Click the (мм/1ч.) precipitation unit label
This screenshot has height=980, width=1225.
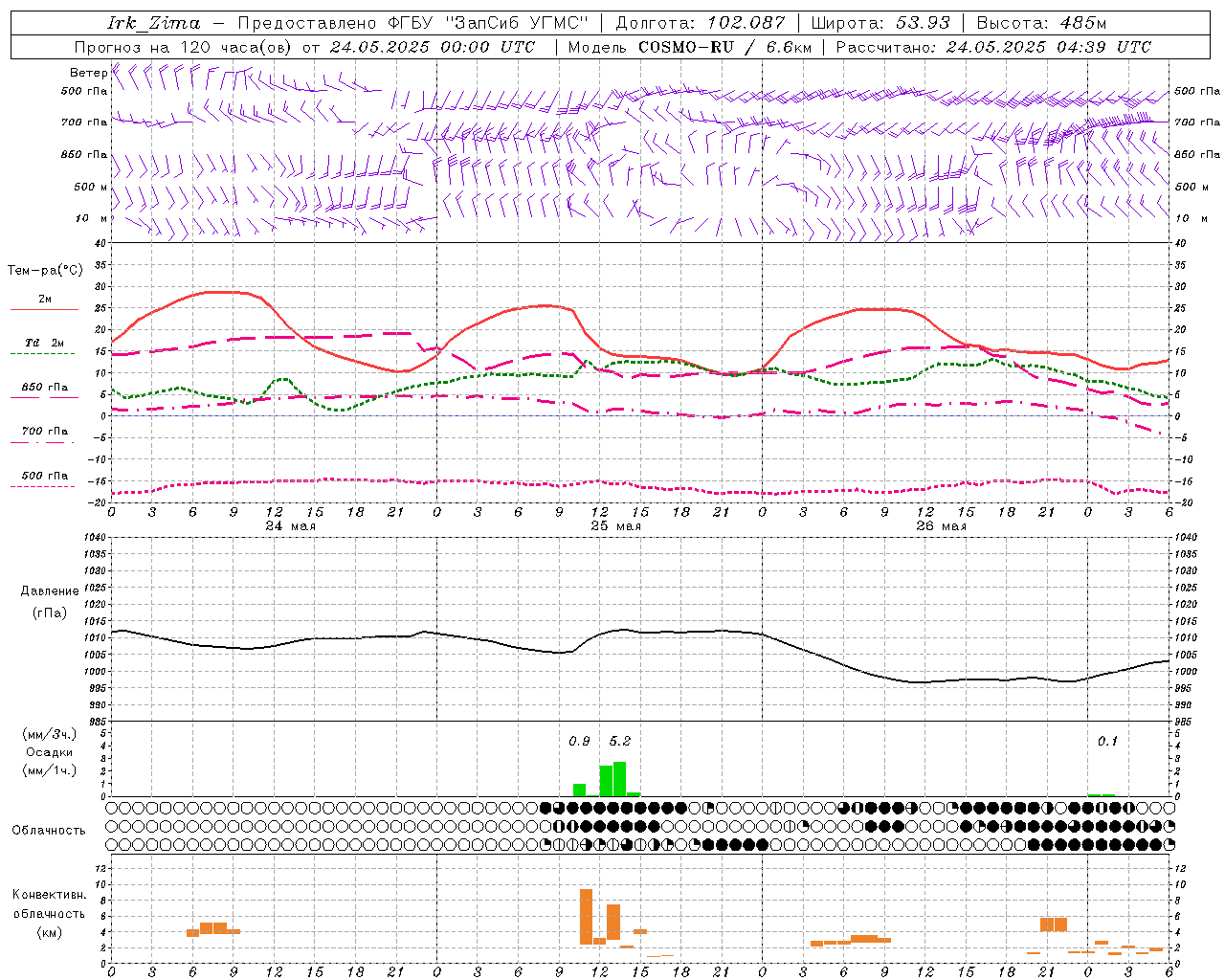pos(50,770)
